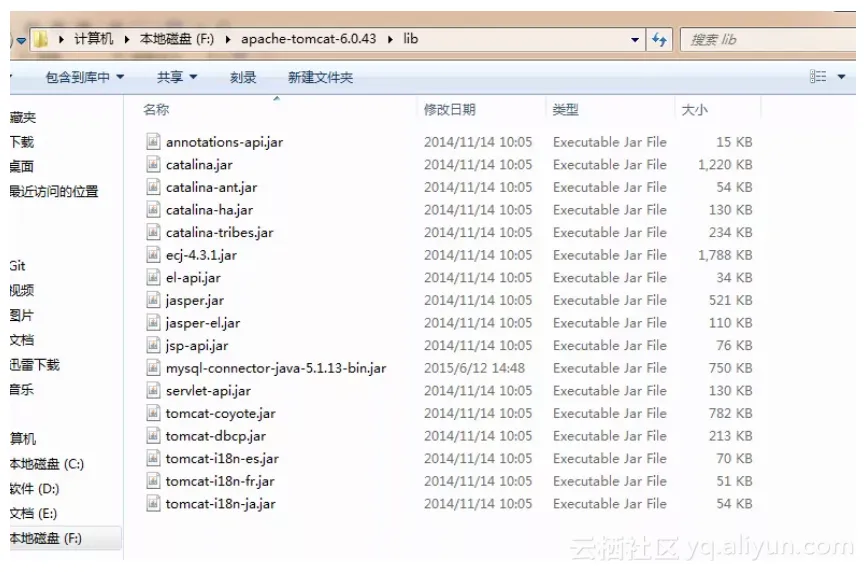
Task: Open 软件 (D:) in the sidebar
Action: click(x=35, y=489)
